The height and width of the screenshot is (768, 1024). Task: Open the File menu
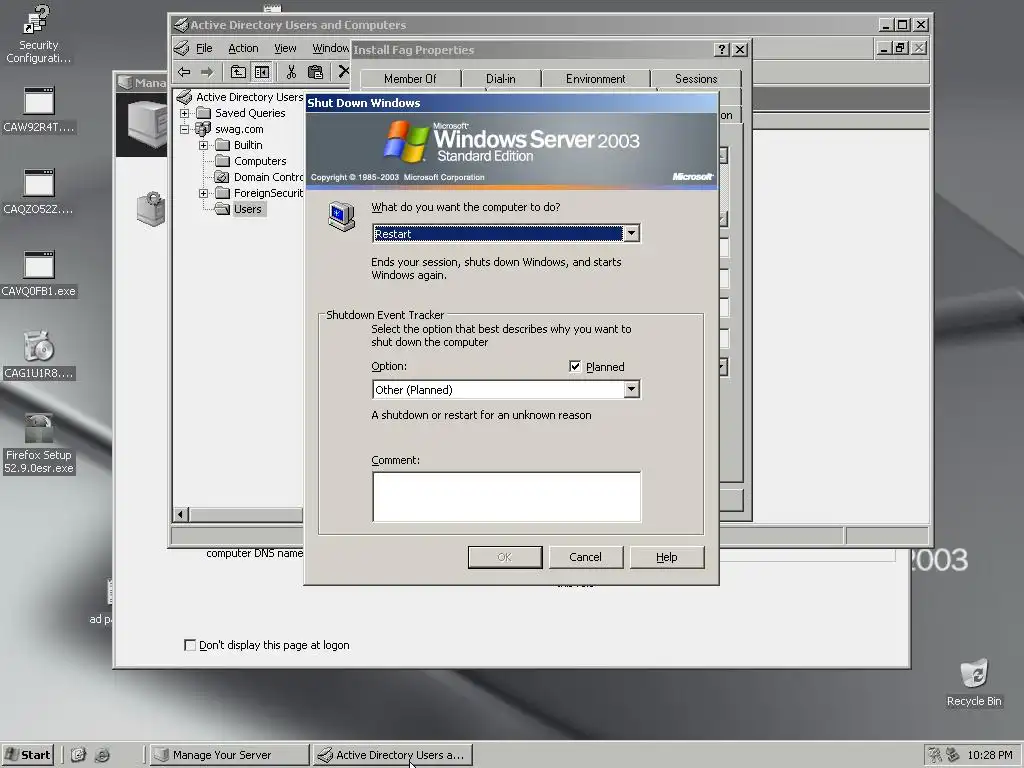pyautogui.click(x=204, y=48)
